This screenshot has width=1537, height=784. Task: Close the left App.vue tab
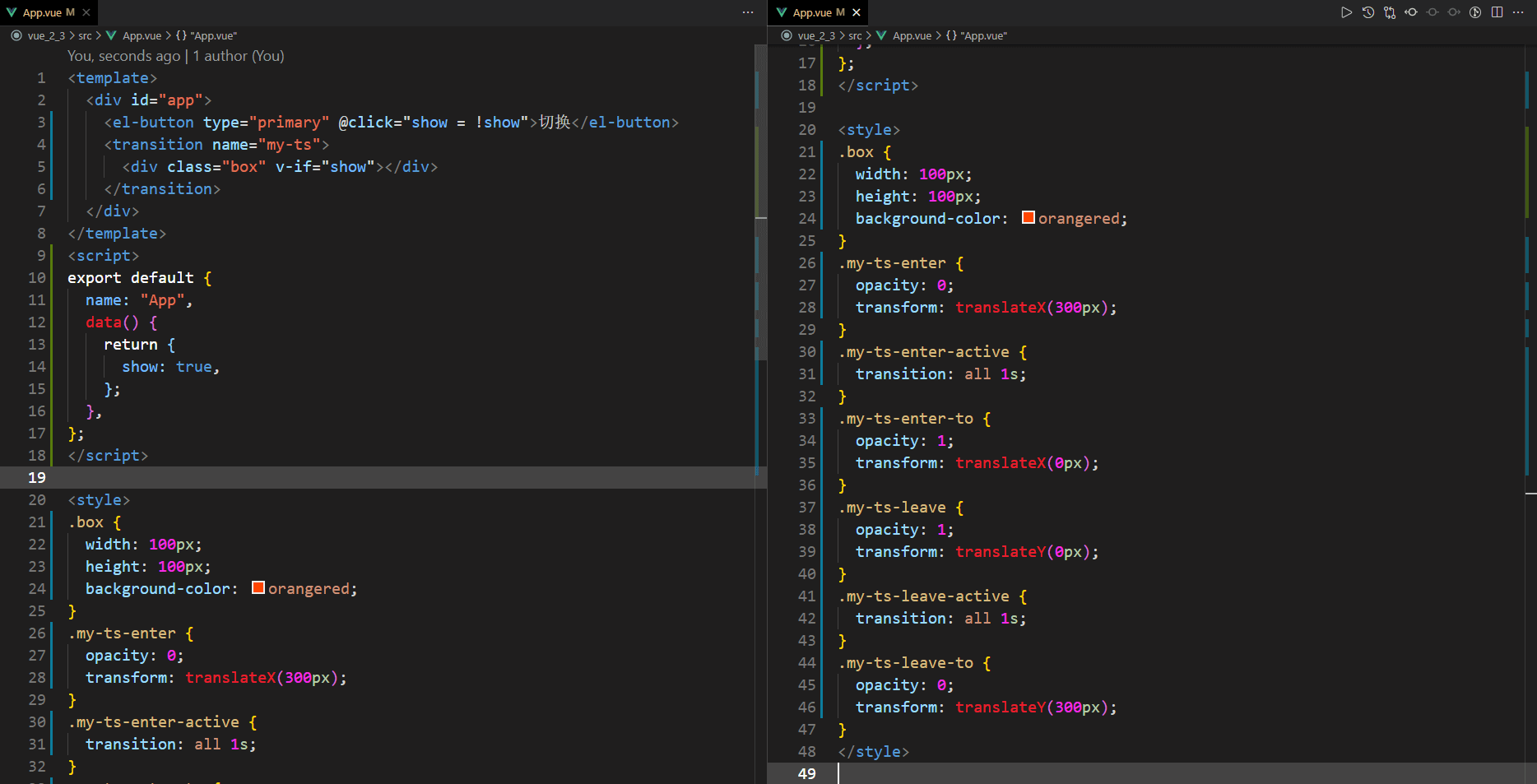click(86, 12)
